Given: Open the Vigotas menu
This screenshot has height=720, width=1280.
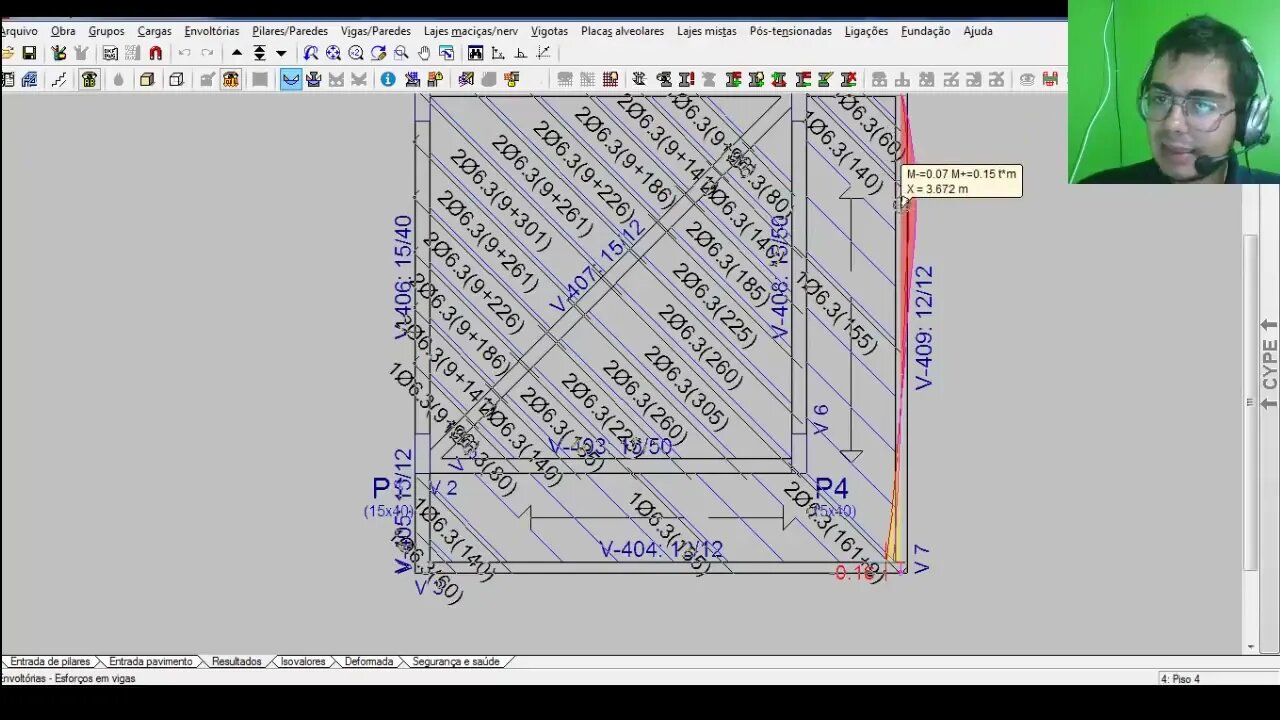Looking at the screenshot, I should point(549,31).
